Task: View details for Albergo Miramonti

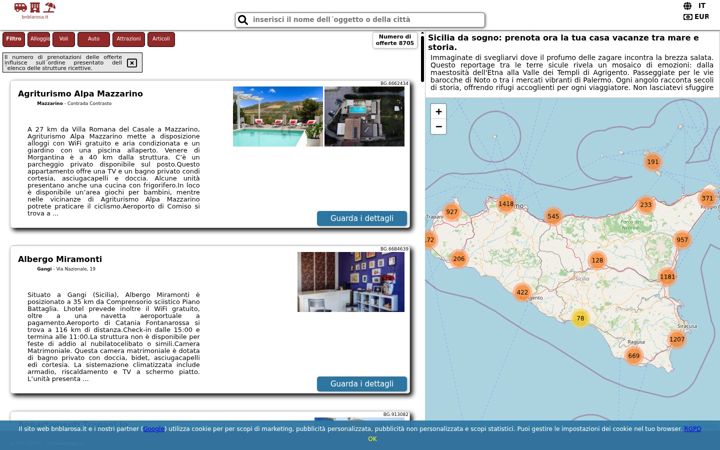Action: point(362,384)
